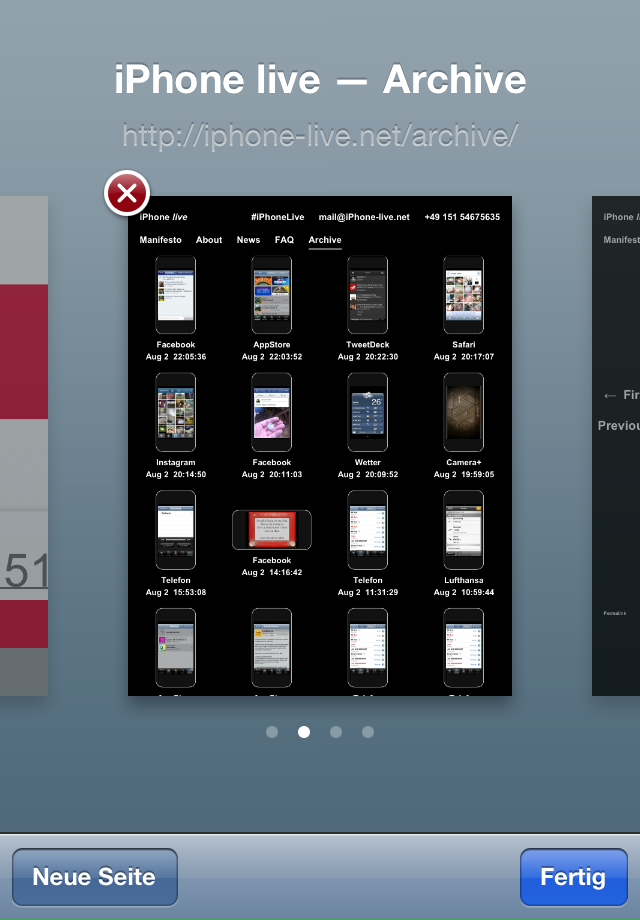
Task: Go to the third page indicator dot
Action: [x=336, y=732]
